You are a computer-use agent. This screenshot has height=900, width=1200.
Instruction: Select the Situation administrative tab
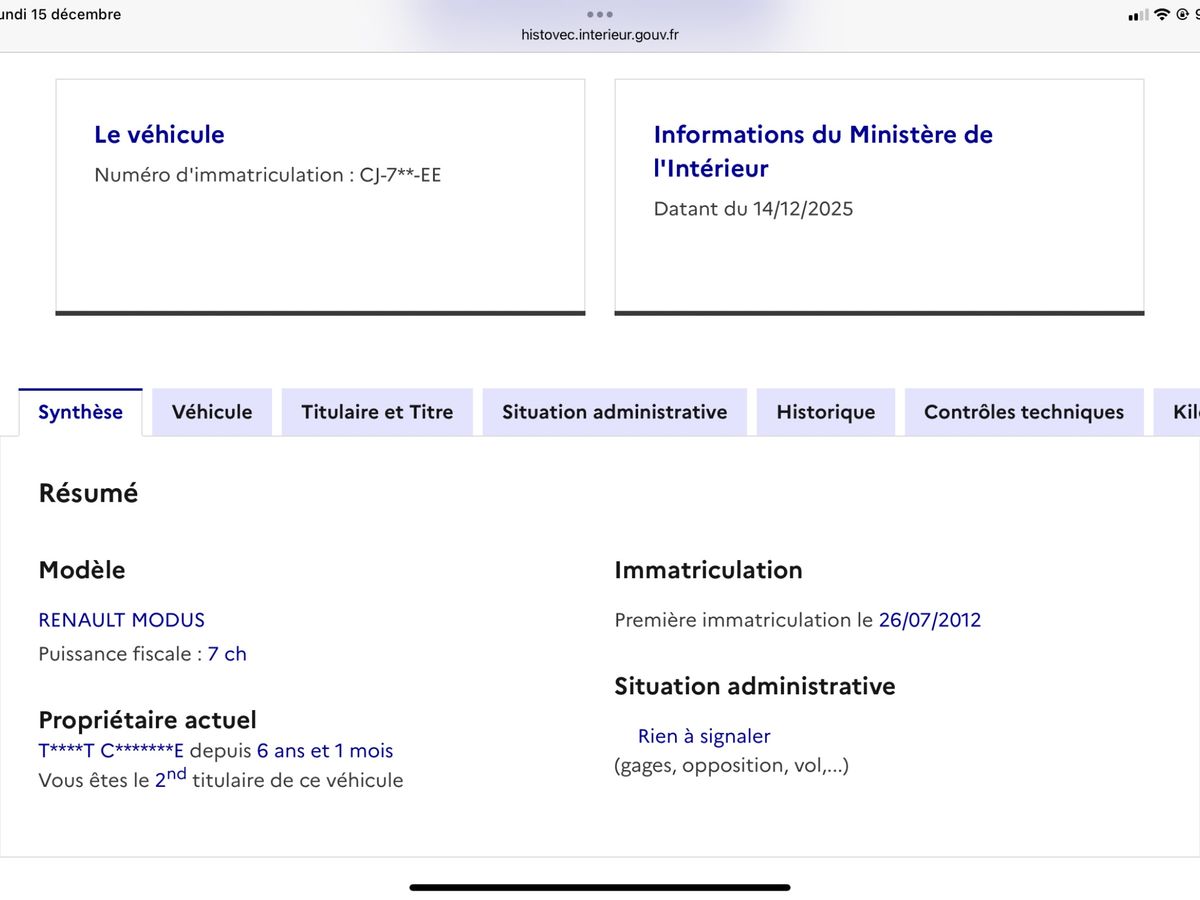(614, 411)
